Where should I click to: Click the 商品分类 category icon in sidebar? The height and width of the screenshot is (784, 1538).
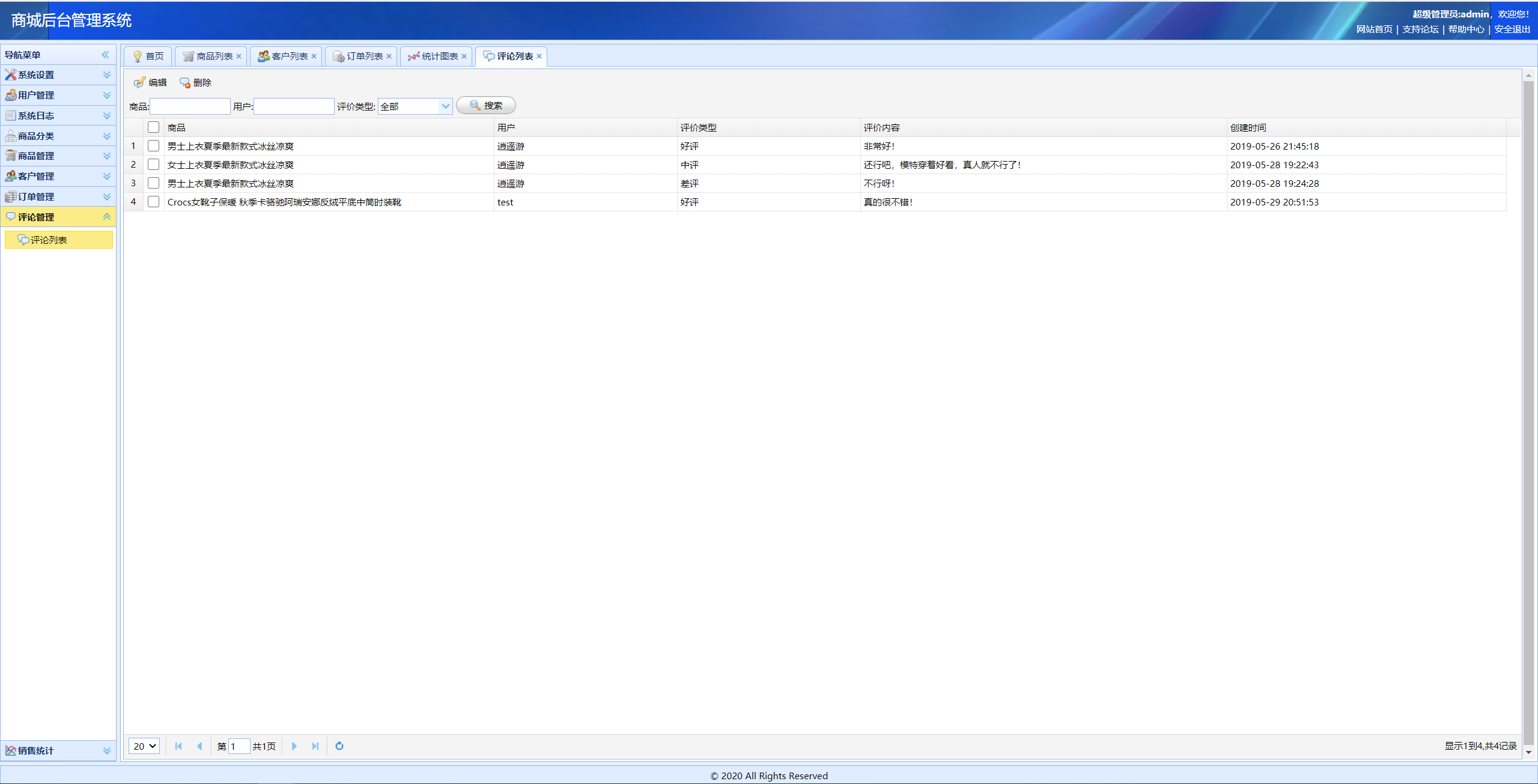(x=11, y=136)
